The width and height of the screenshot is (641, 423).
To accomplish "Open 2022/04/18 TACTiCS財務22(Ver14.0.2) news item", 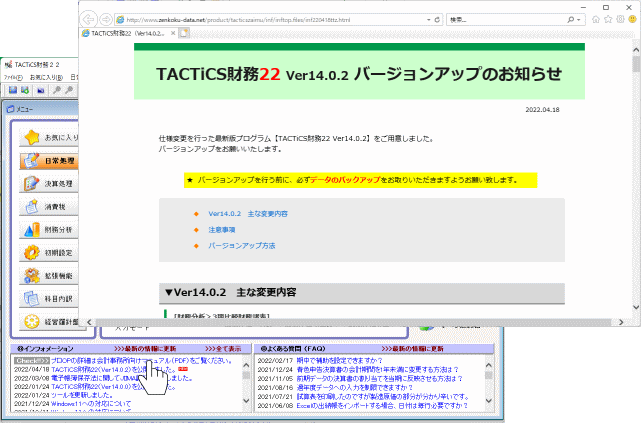I will [x=115, y=369].
